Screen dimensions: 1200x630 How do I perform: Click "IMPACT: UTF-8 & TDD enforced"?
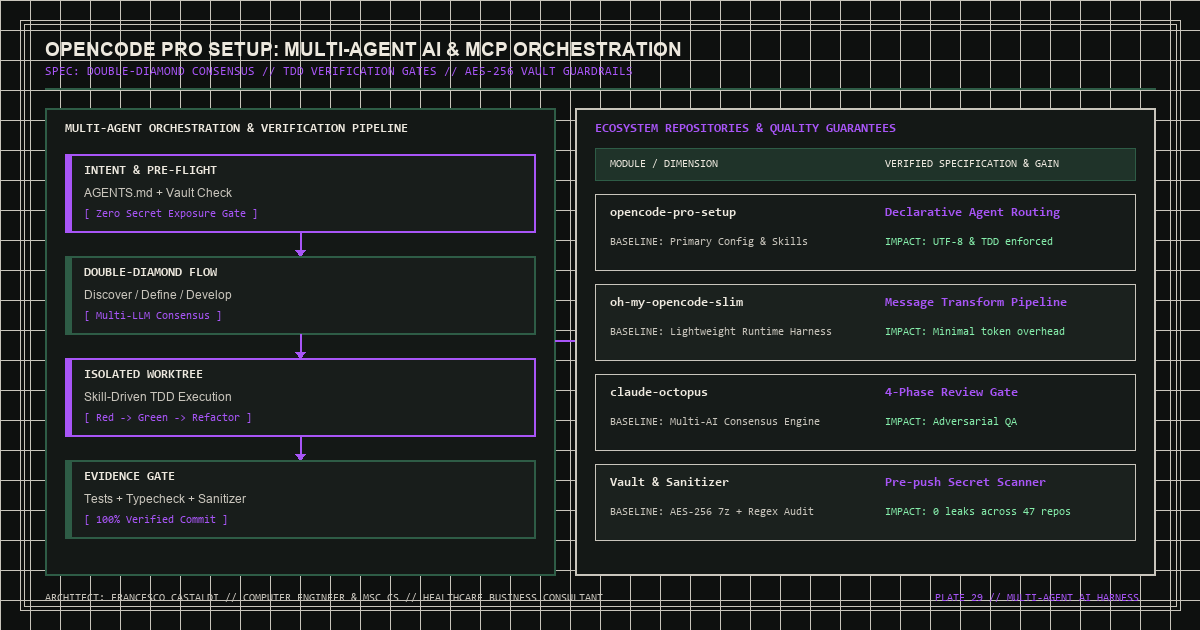[x=969, y=242]
